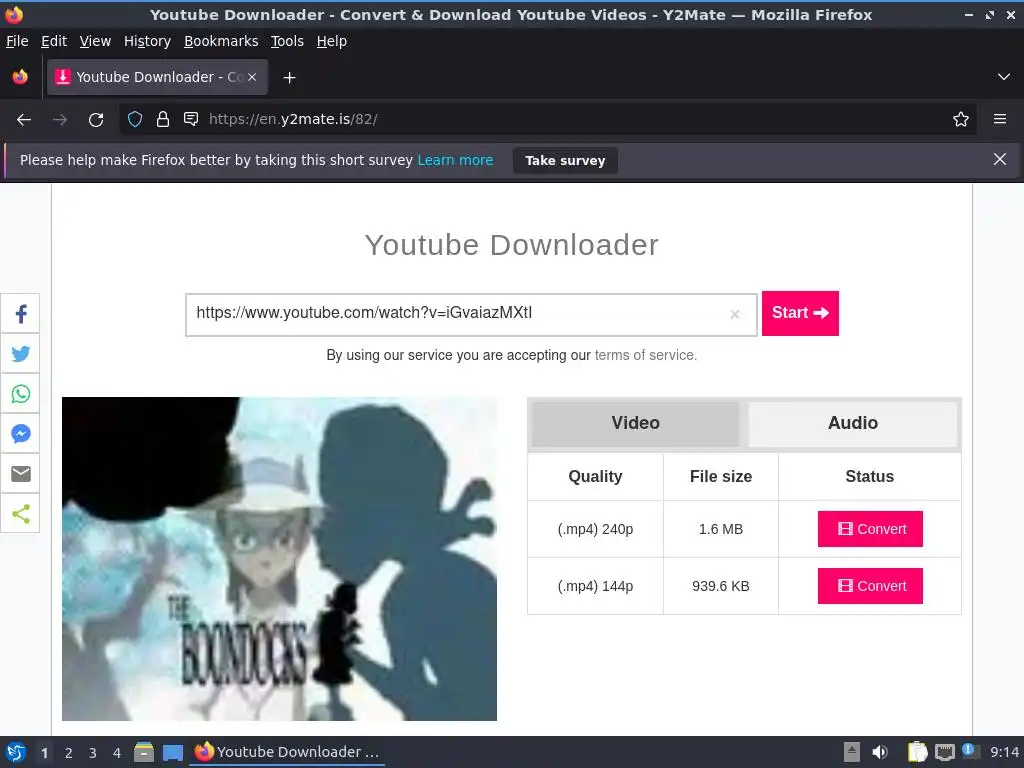Reload the current page
1024x768 pixels.
point(96,120)
